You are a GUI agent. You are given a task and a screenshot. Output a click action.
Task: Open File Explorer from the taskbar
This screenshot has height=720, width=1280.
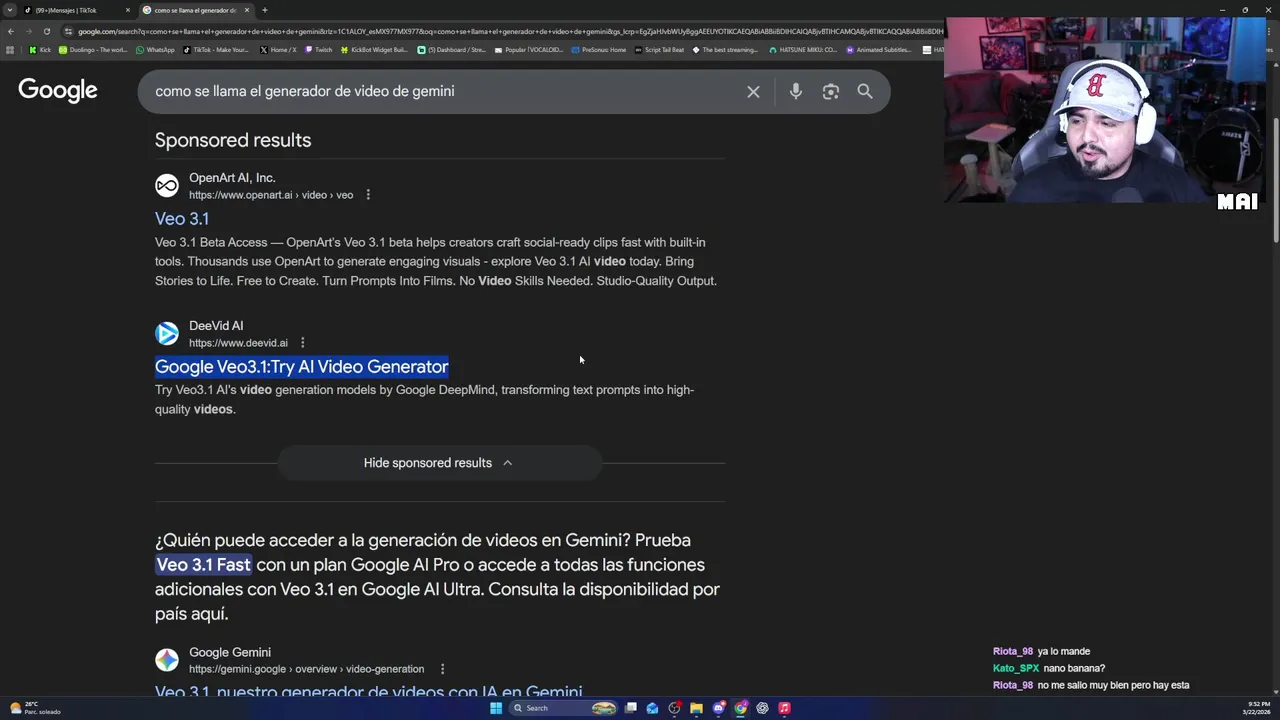[696, 708]
